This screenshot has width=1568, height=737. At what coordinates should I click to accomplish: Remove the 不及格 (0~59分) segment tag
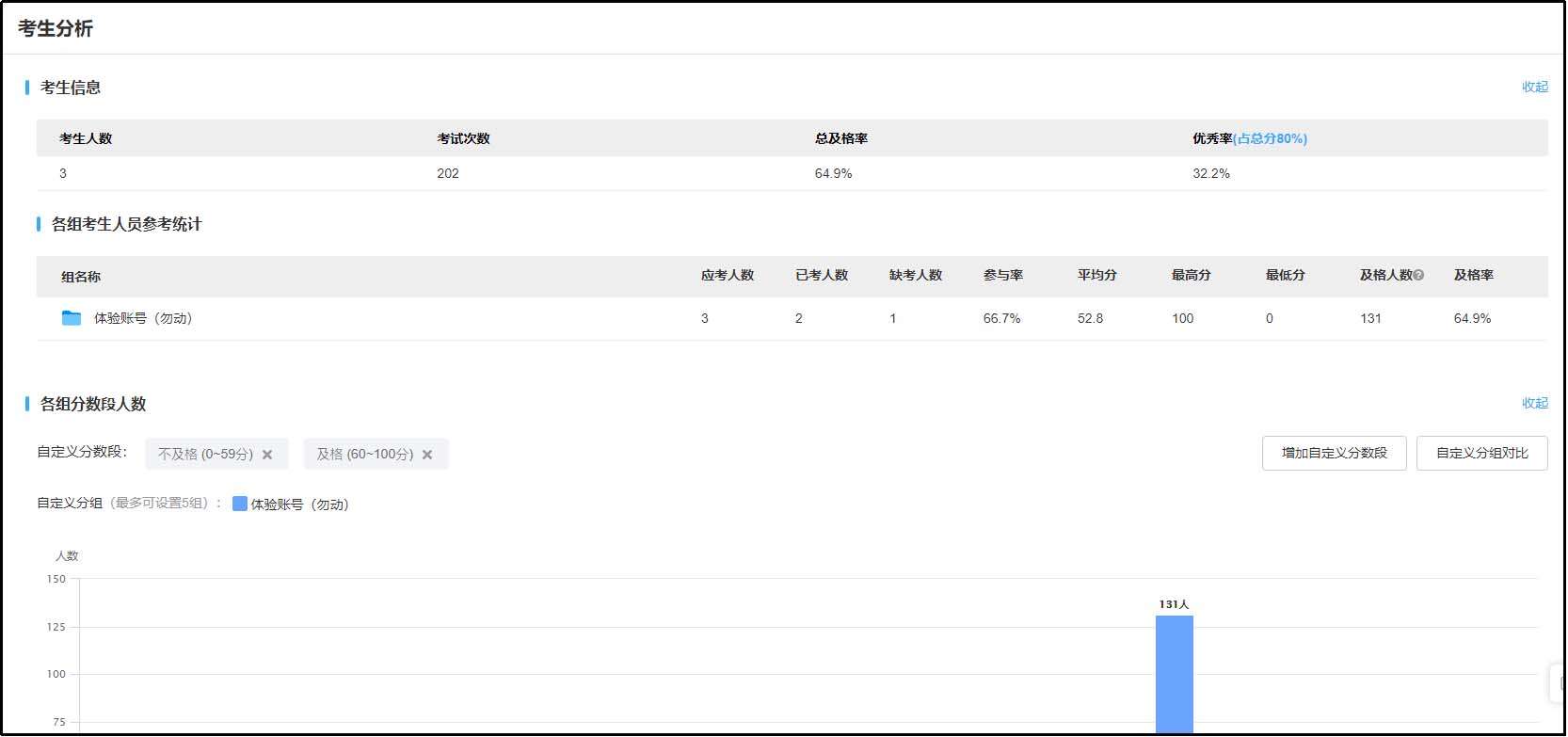tap(267, 455)
